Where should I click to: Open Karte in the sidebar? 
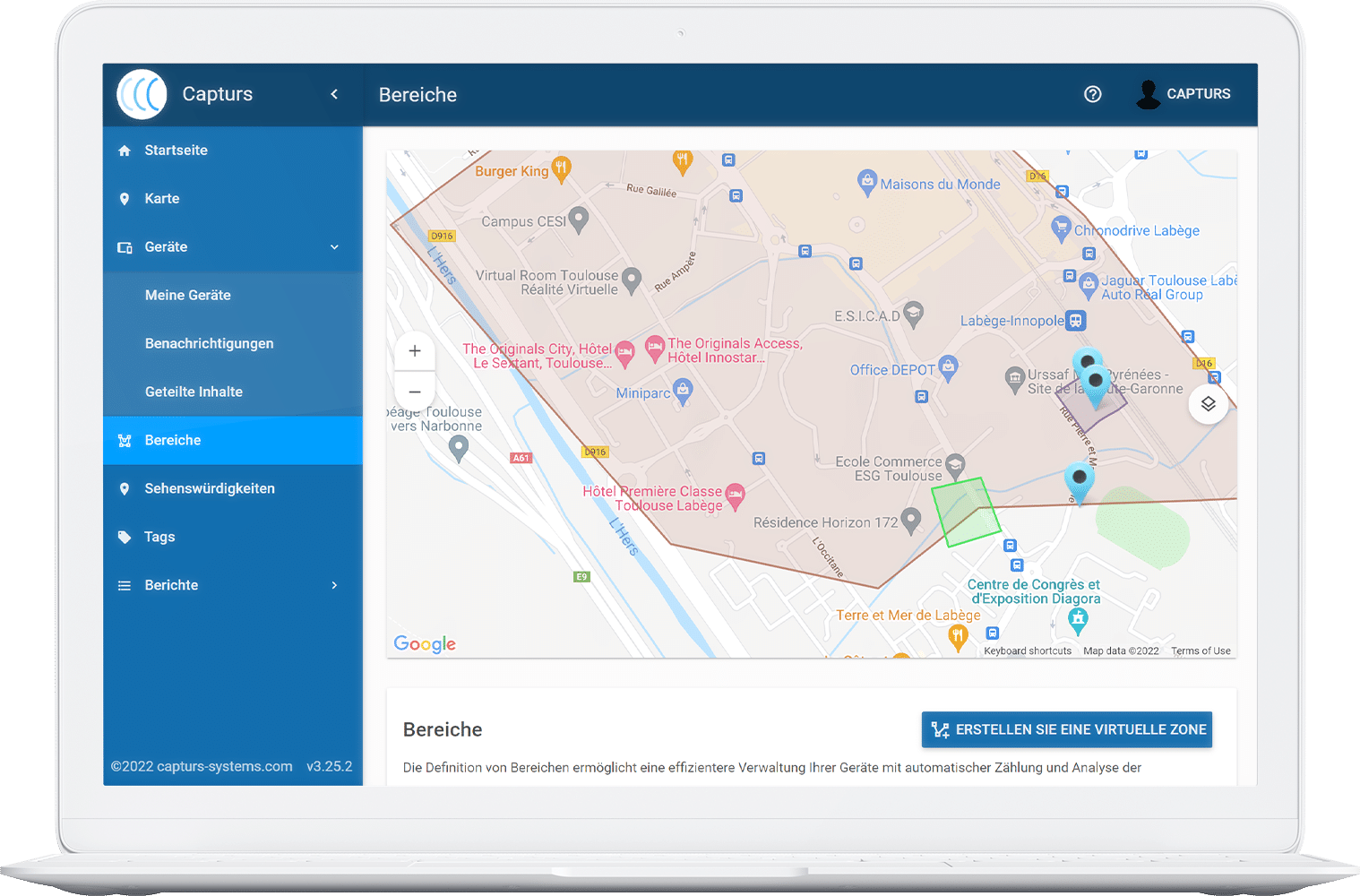click(233, 199)
